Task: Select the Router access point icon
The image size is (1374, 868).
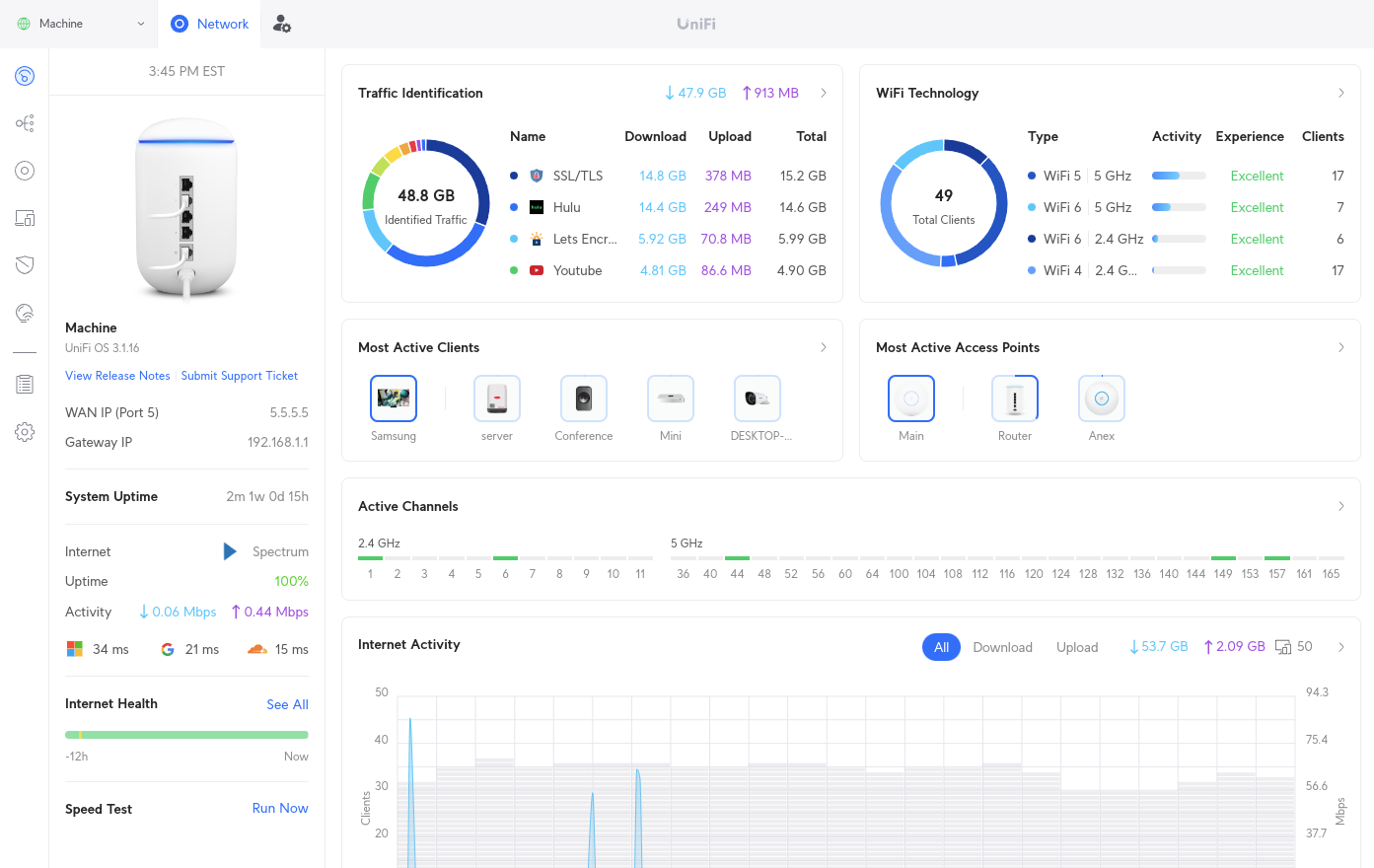Action: (x=1015, y=398)
